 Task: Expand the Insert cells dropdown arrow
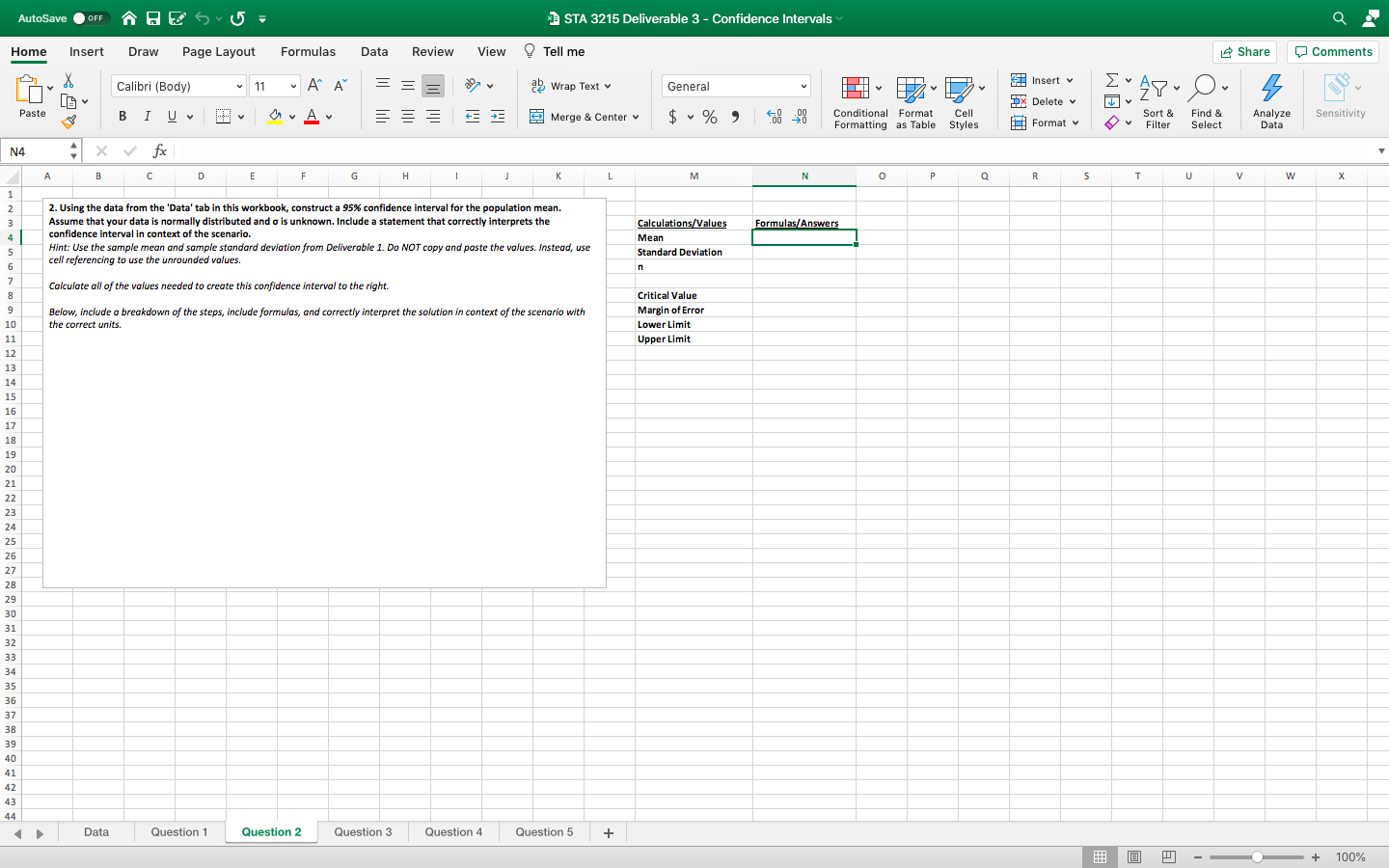point(1070,81)
